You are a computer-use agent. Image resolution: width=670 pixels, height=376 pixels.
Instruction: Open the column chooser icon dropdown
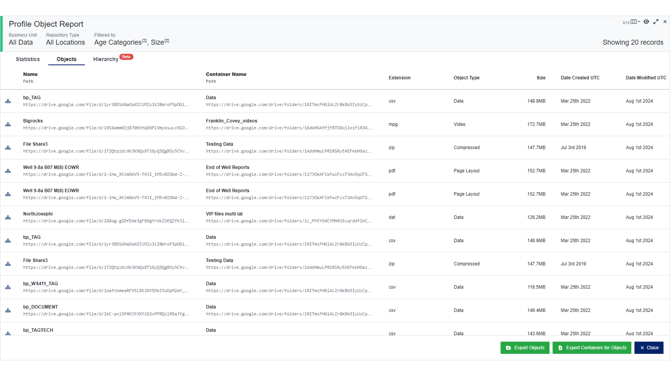[x=635, y=22]
